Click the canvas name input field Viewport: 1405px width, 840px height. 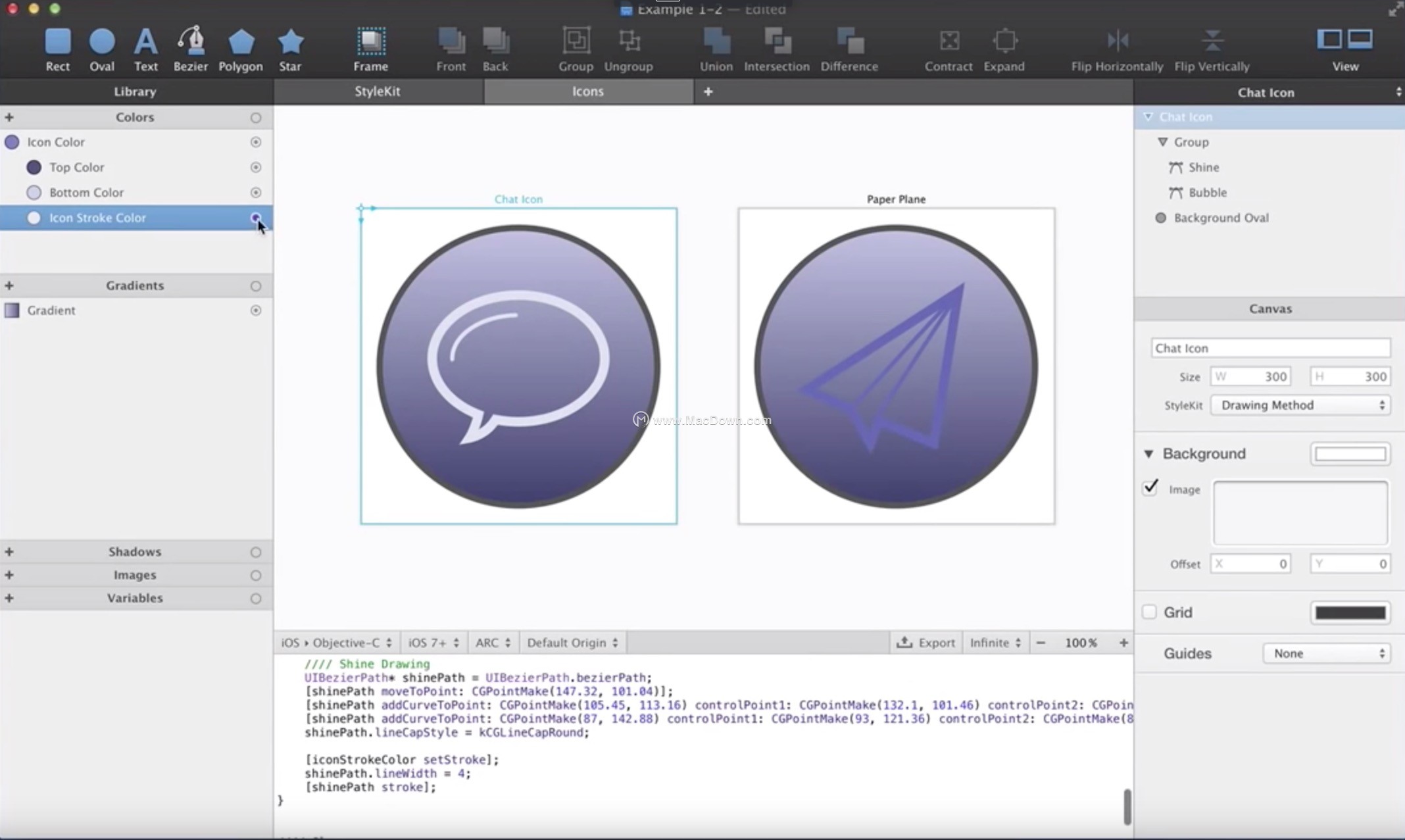pos(1270,348)
